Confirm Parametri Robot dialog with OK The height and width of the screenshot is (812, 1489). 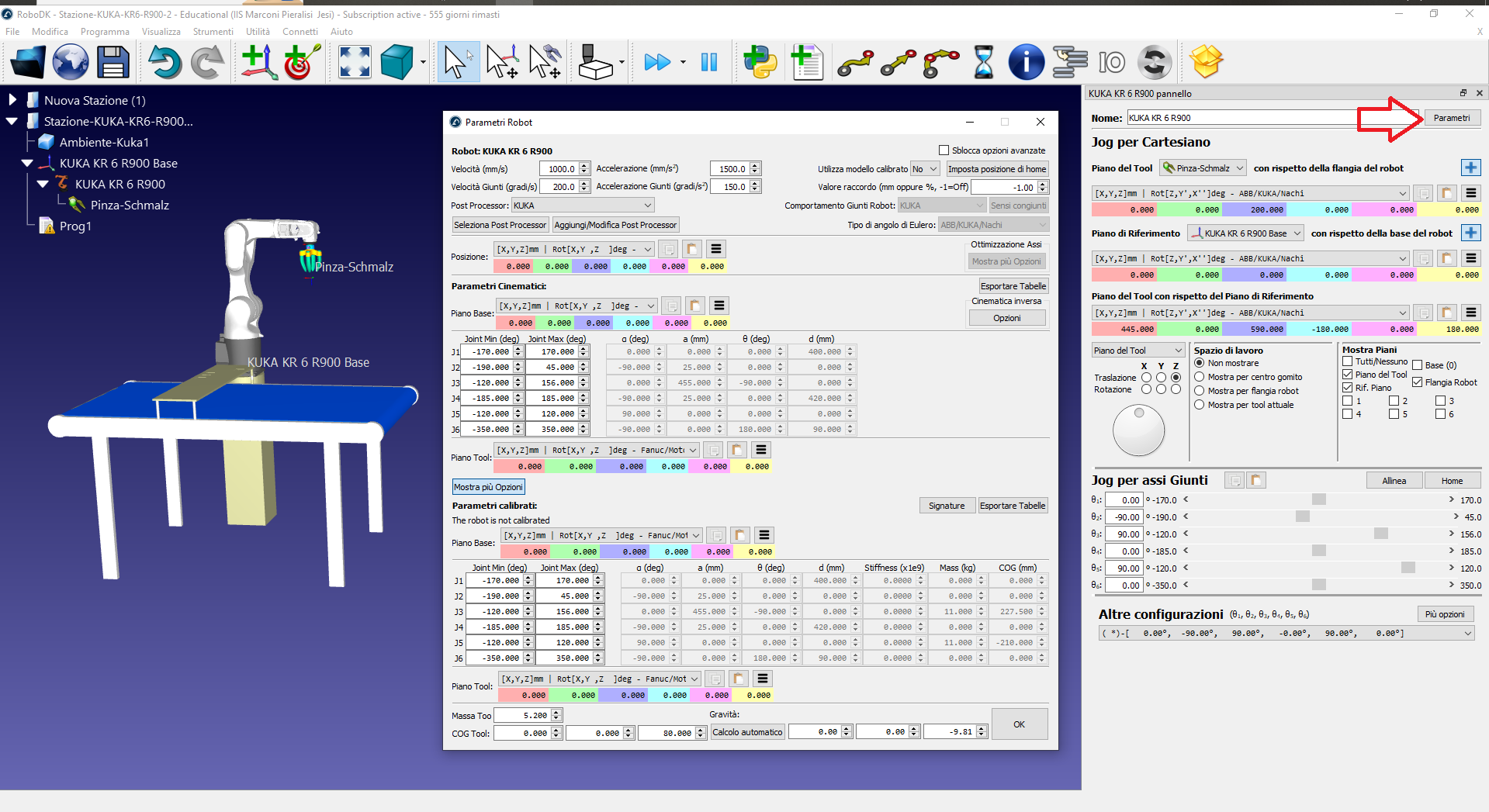click(x=1019, y=724)
